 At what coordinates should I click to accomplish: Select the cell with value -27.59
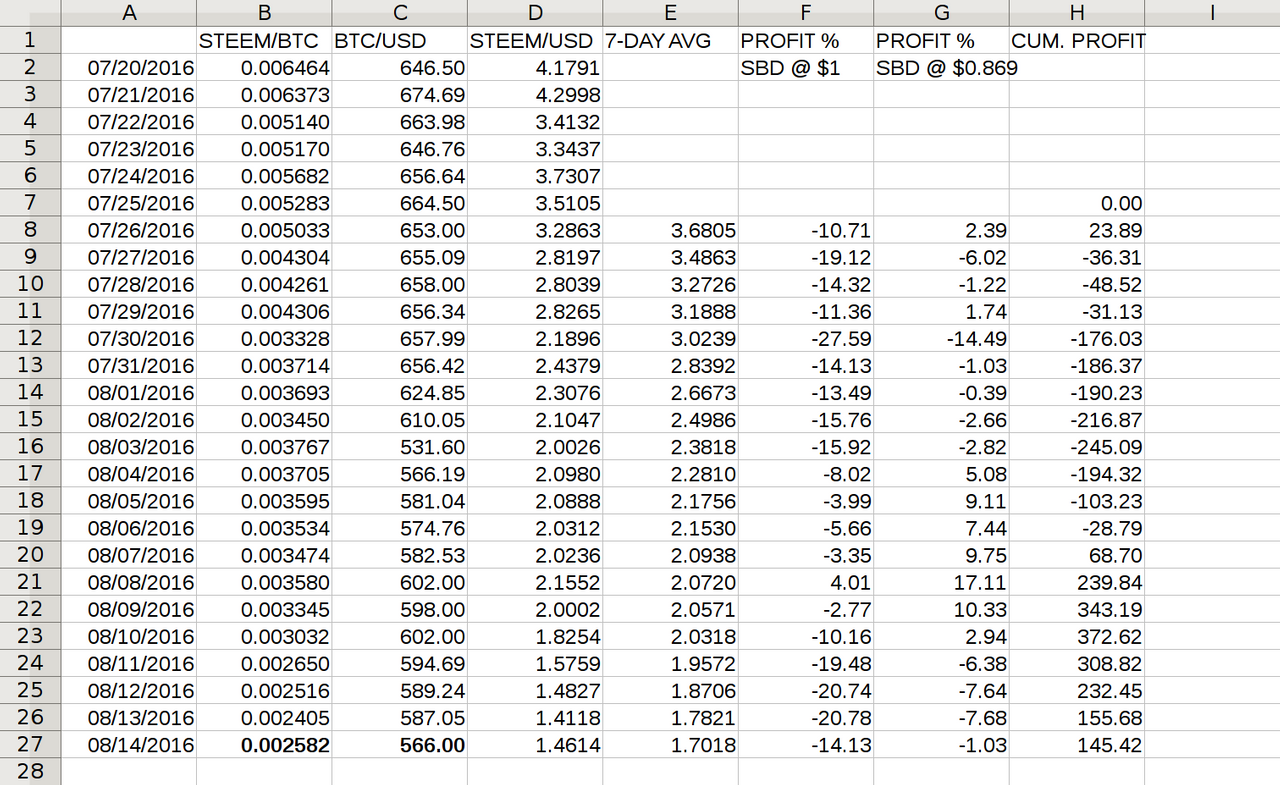pyautogui.click(x=806, y=338)
